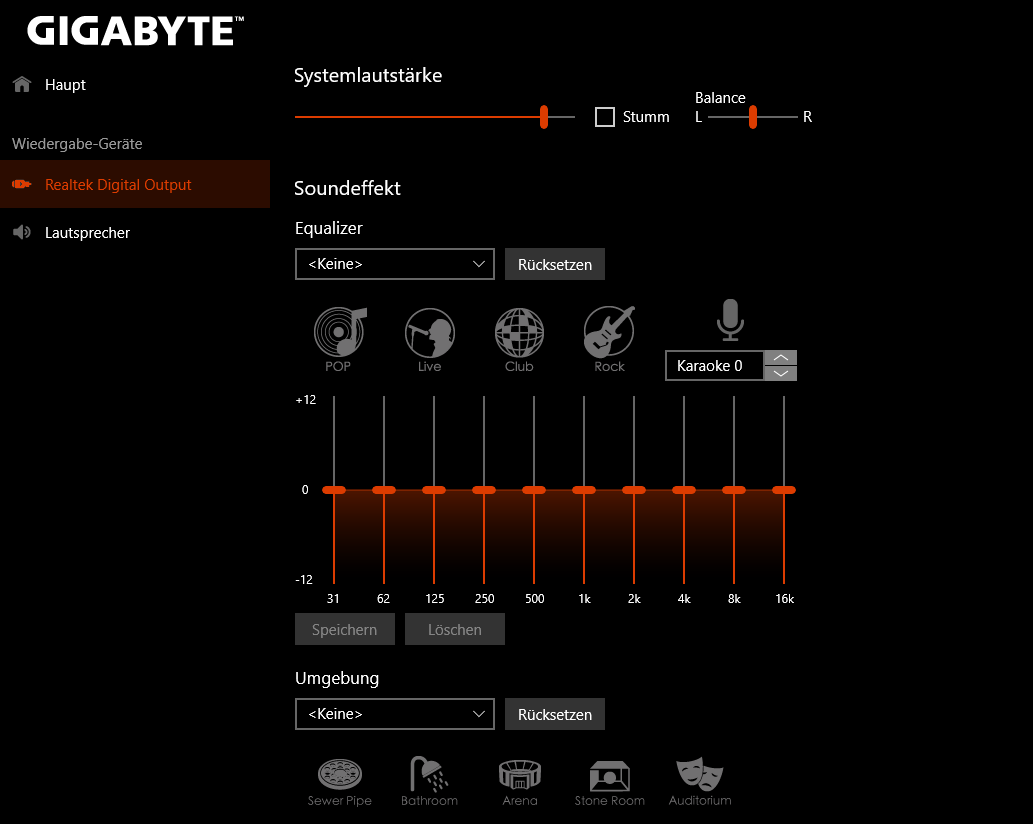Click the 62 Hz equalizer band handle

[384, 490]
